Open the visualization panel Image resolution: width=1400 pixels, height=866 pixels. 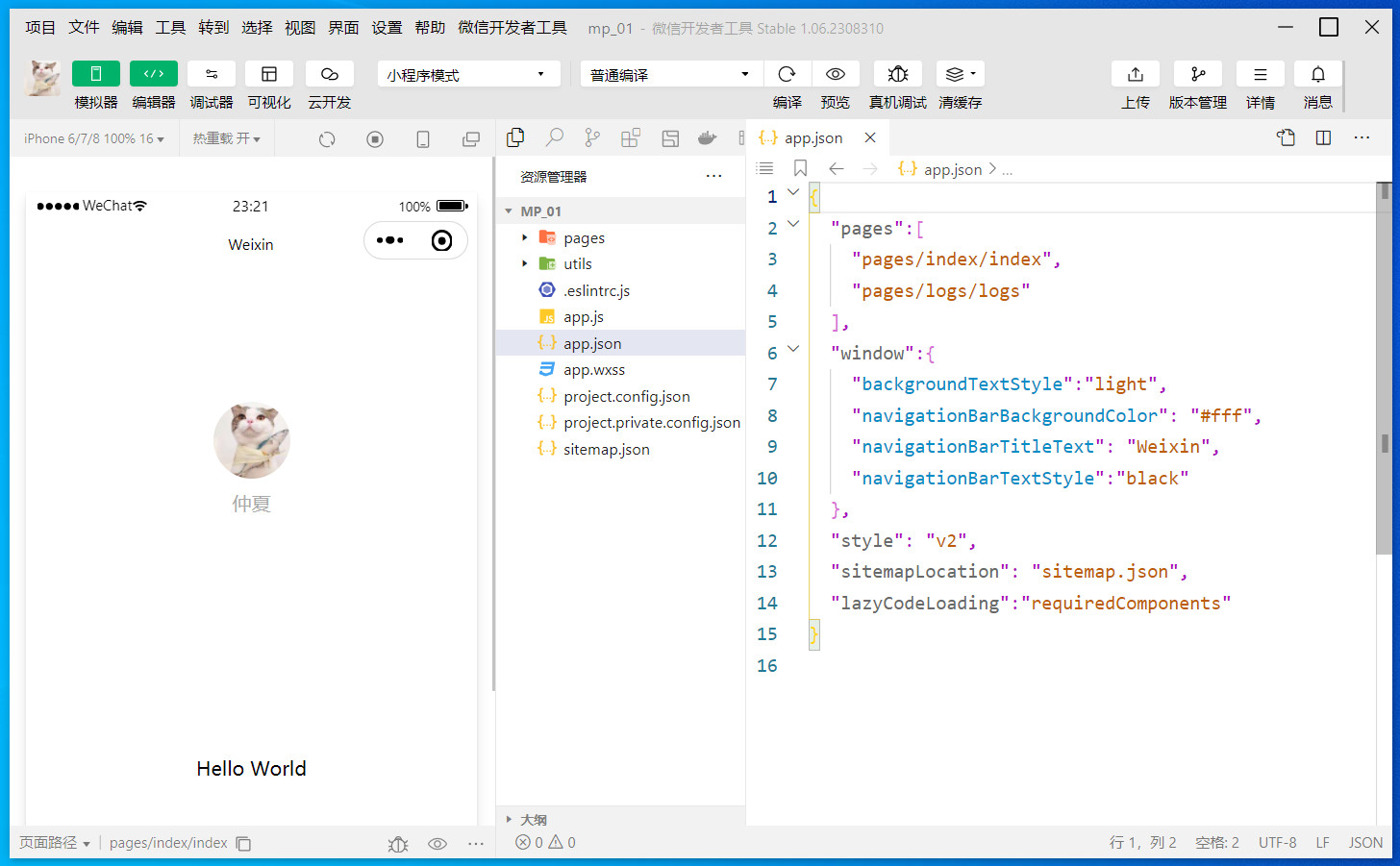tap(269, 74)
